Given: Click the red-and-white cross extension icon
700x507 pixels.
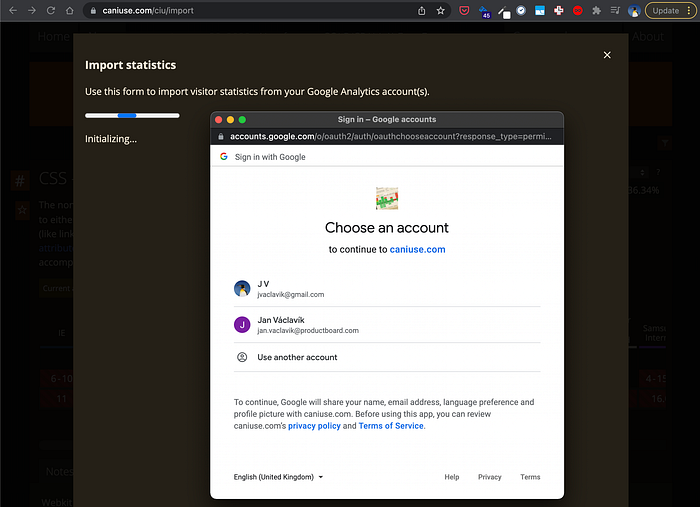Looking at the screenshot, I should pyautogui.click(x=558, y=10).
